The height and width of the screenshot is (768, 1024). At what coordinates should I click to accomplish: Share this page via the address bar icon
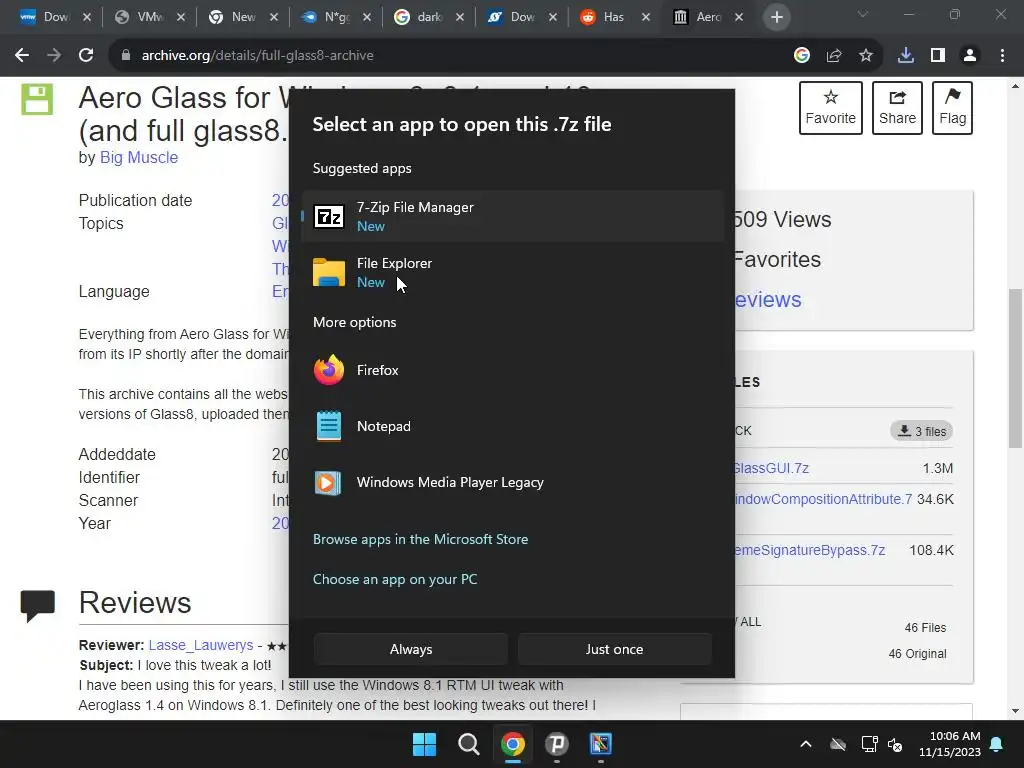[x=834, y=56]
